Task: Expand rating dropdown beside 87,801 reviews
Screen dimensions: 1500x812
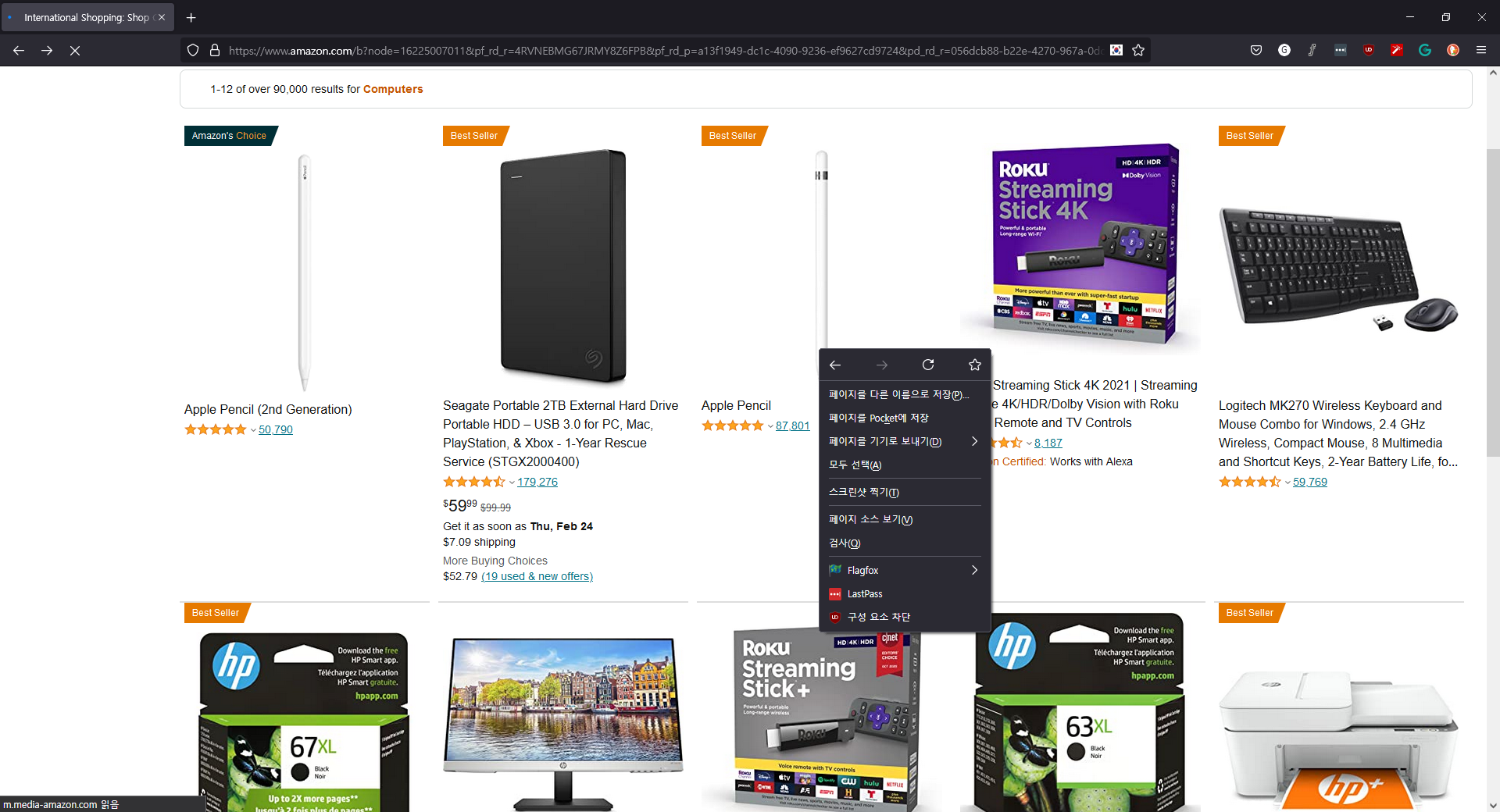Action: 770,426
